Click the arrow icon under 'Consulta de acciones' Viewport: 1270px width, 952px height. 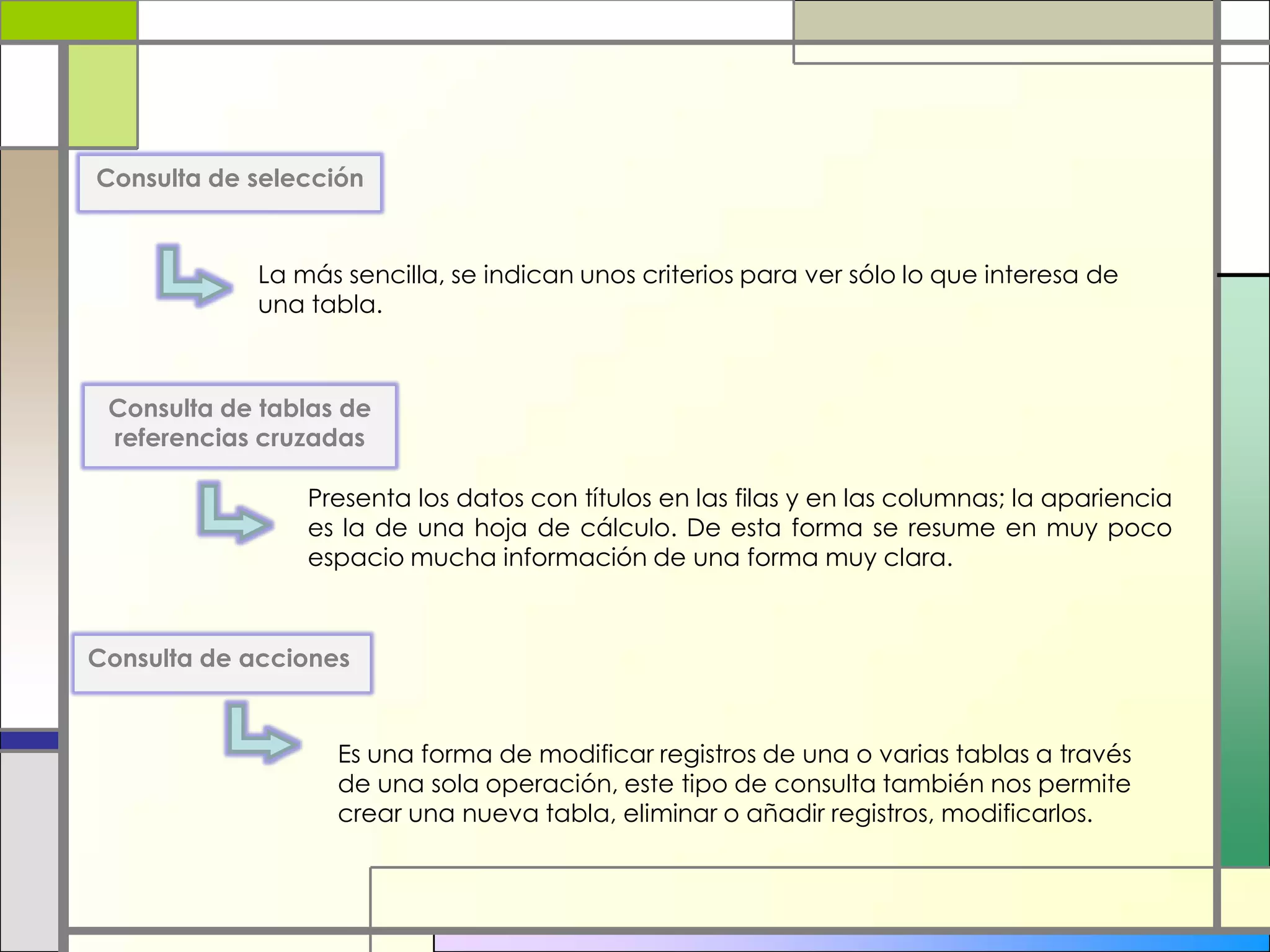pyautogui.click(x=263, y=732)
